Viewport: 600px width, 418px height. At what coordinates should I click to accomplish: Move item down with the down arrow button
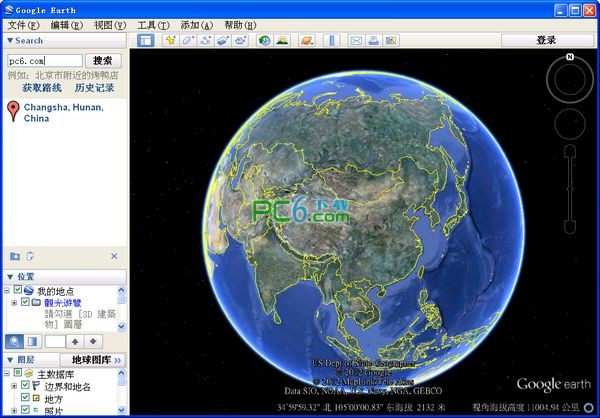tap(93, 341)
